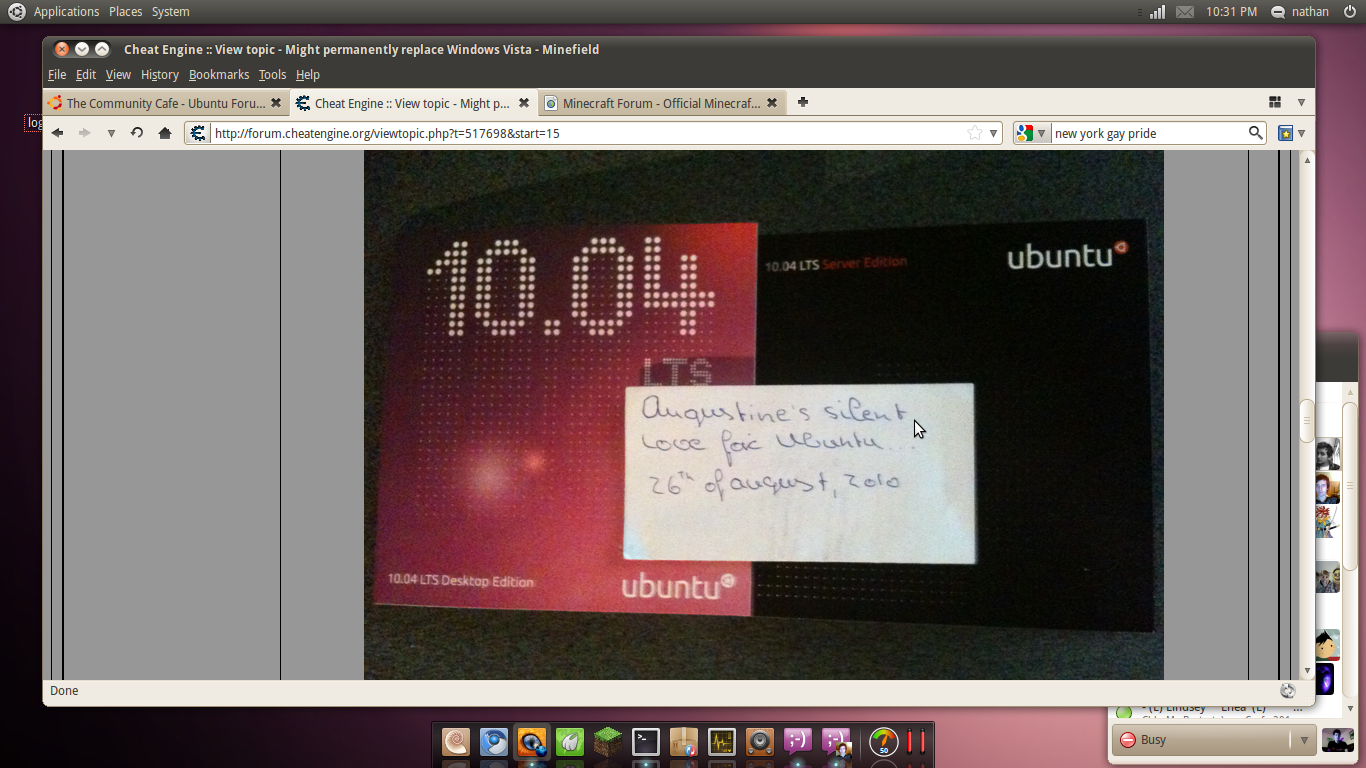Launch the nautilus shell icon in the dock
Image resolution: width=1366 pixels, height=768 pixels.
click(x=456, y=742)
